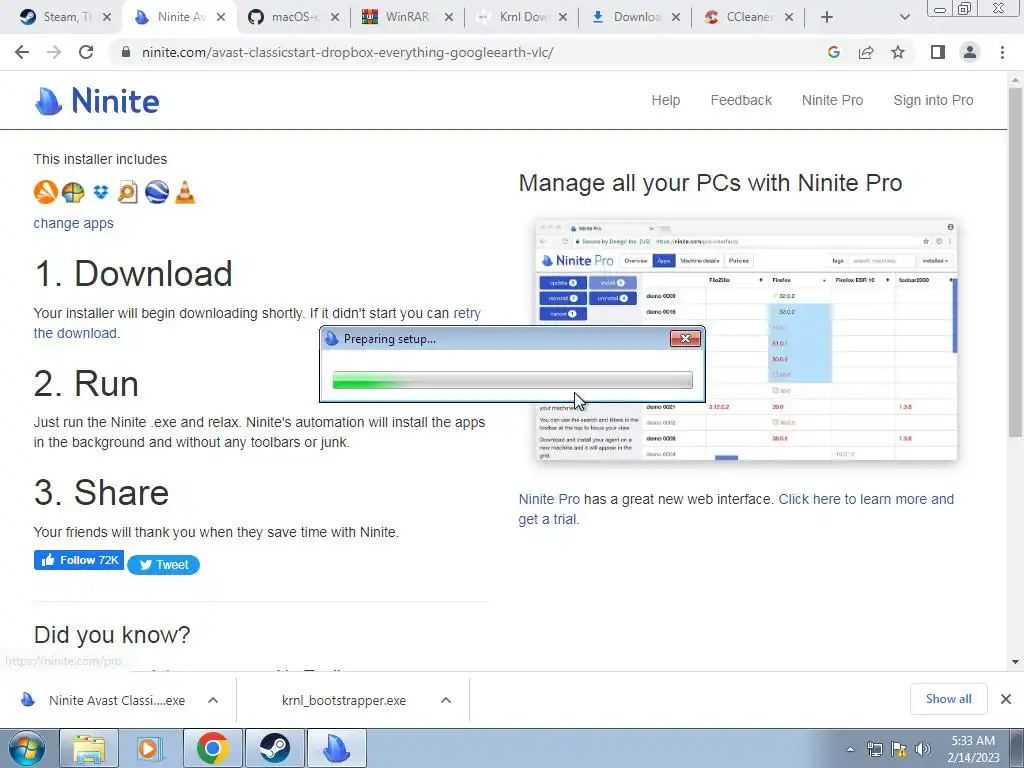1024x768 pixels.
Task: Click retry the download link
Action: point(467,313)
